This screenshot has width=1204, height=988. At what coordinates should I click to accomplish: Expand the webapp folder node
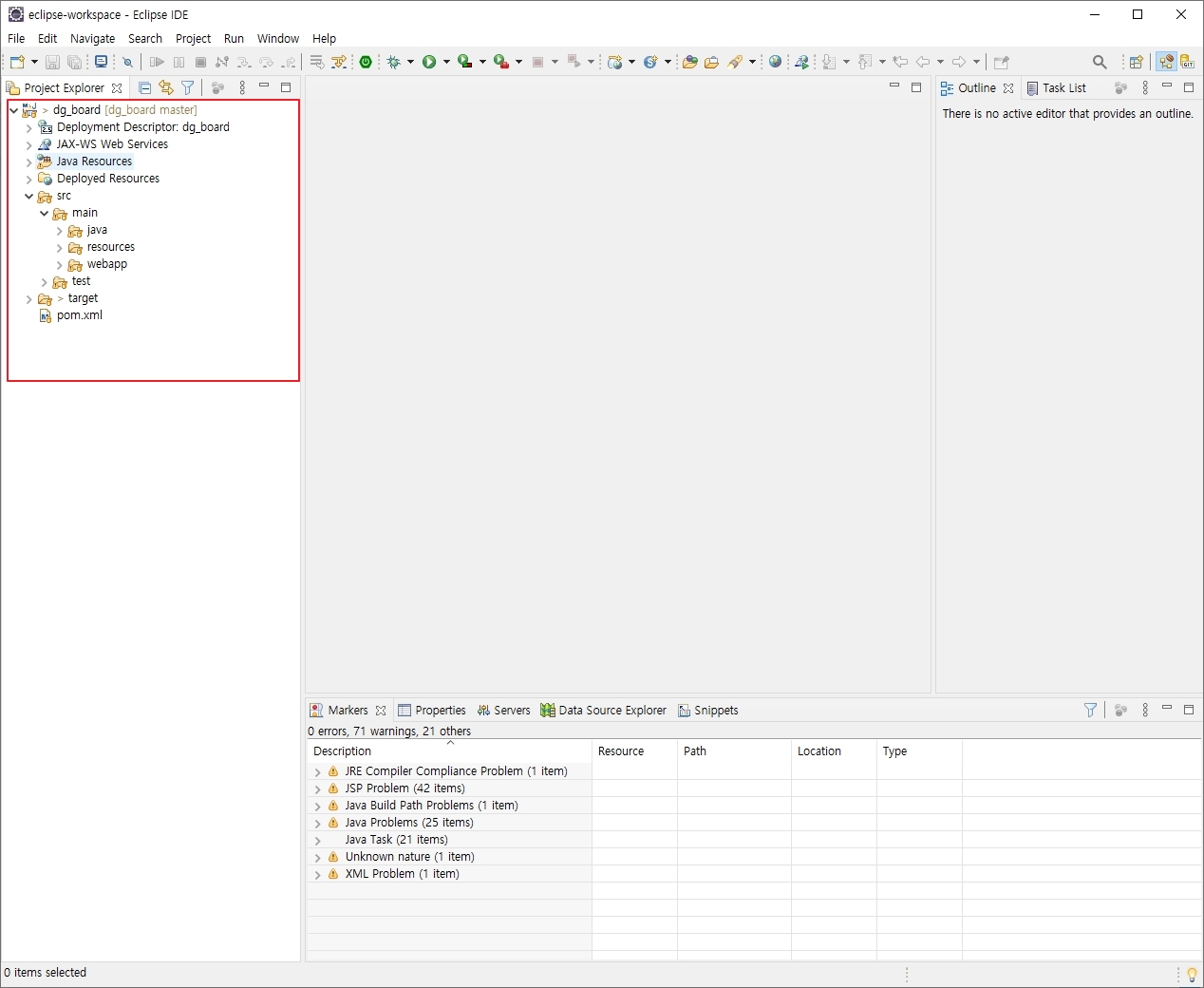coord(60,264)
